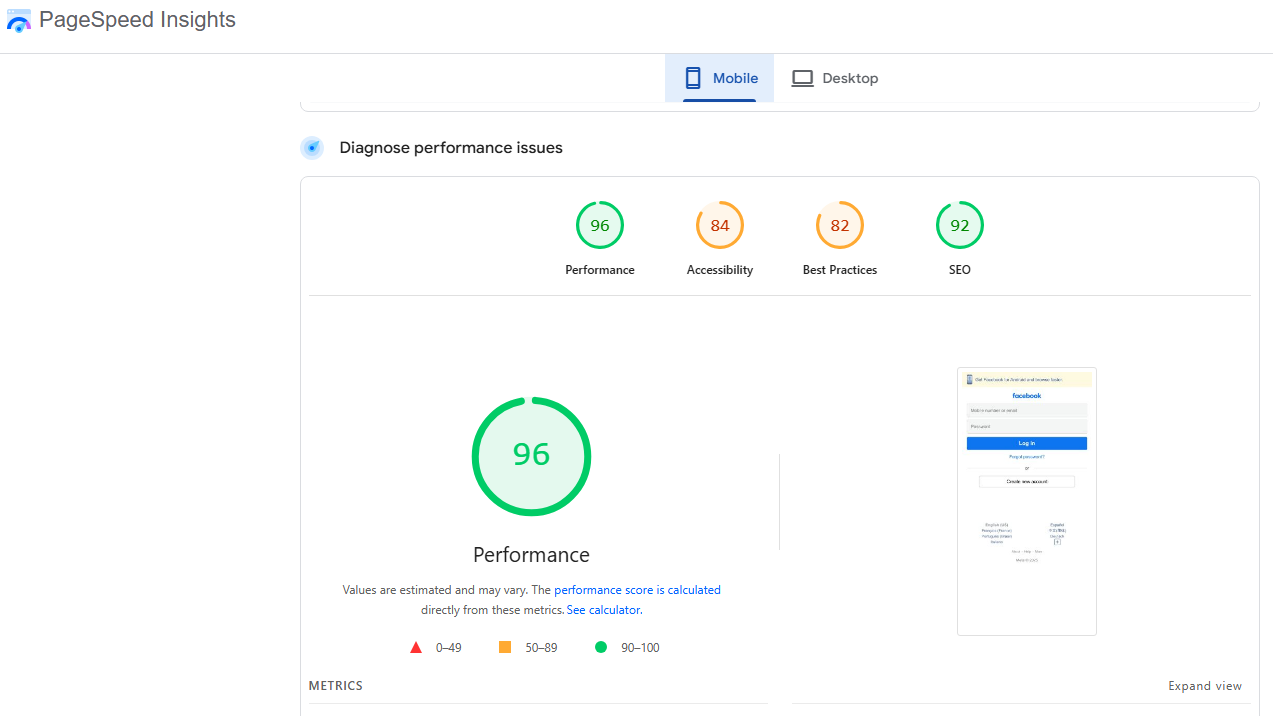
Task: Click the PageSpeed Insights logo icon
Action: click(x=18, y=20)
